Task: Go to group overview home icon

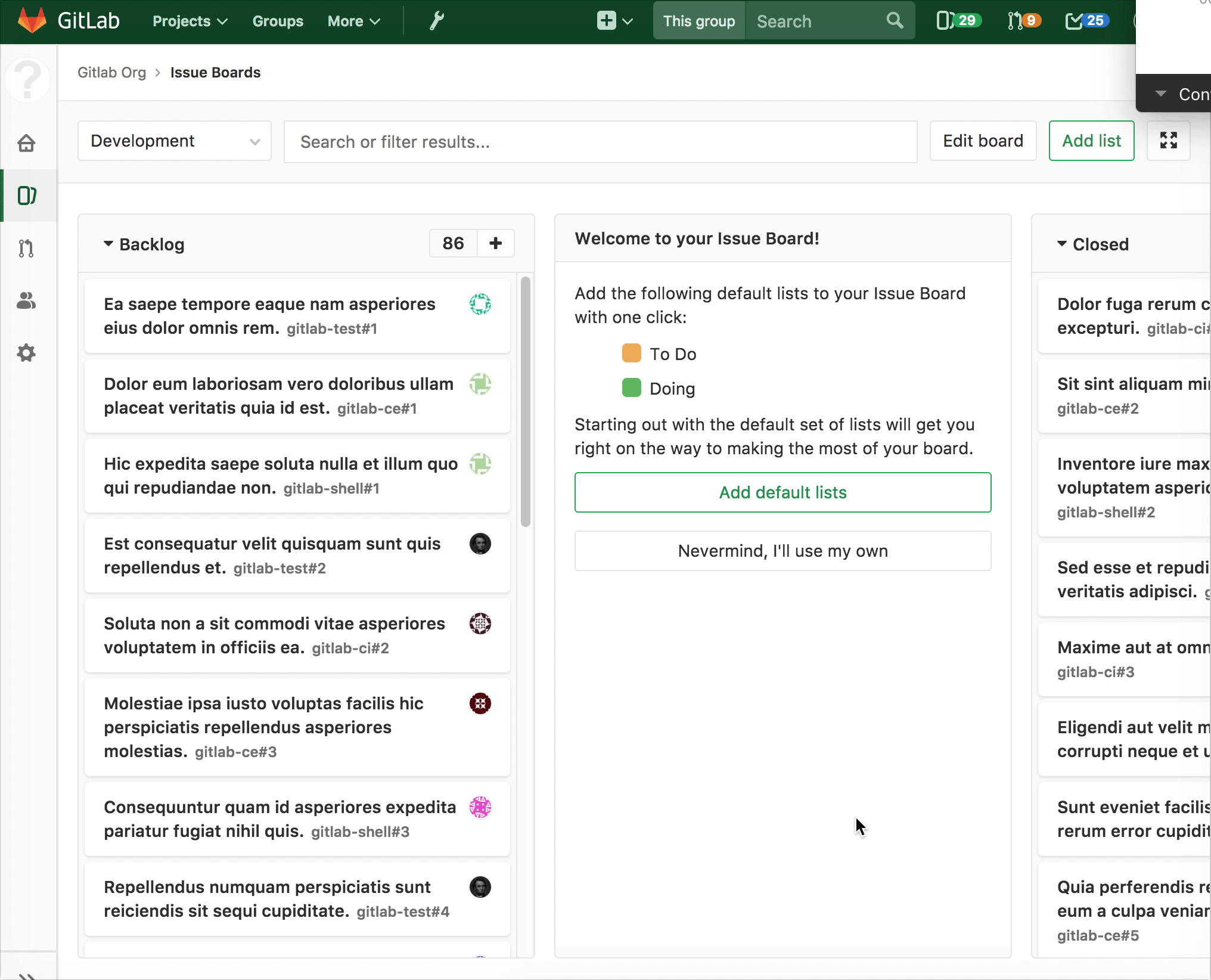Action: coord(26,143)
